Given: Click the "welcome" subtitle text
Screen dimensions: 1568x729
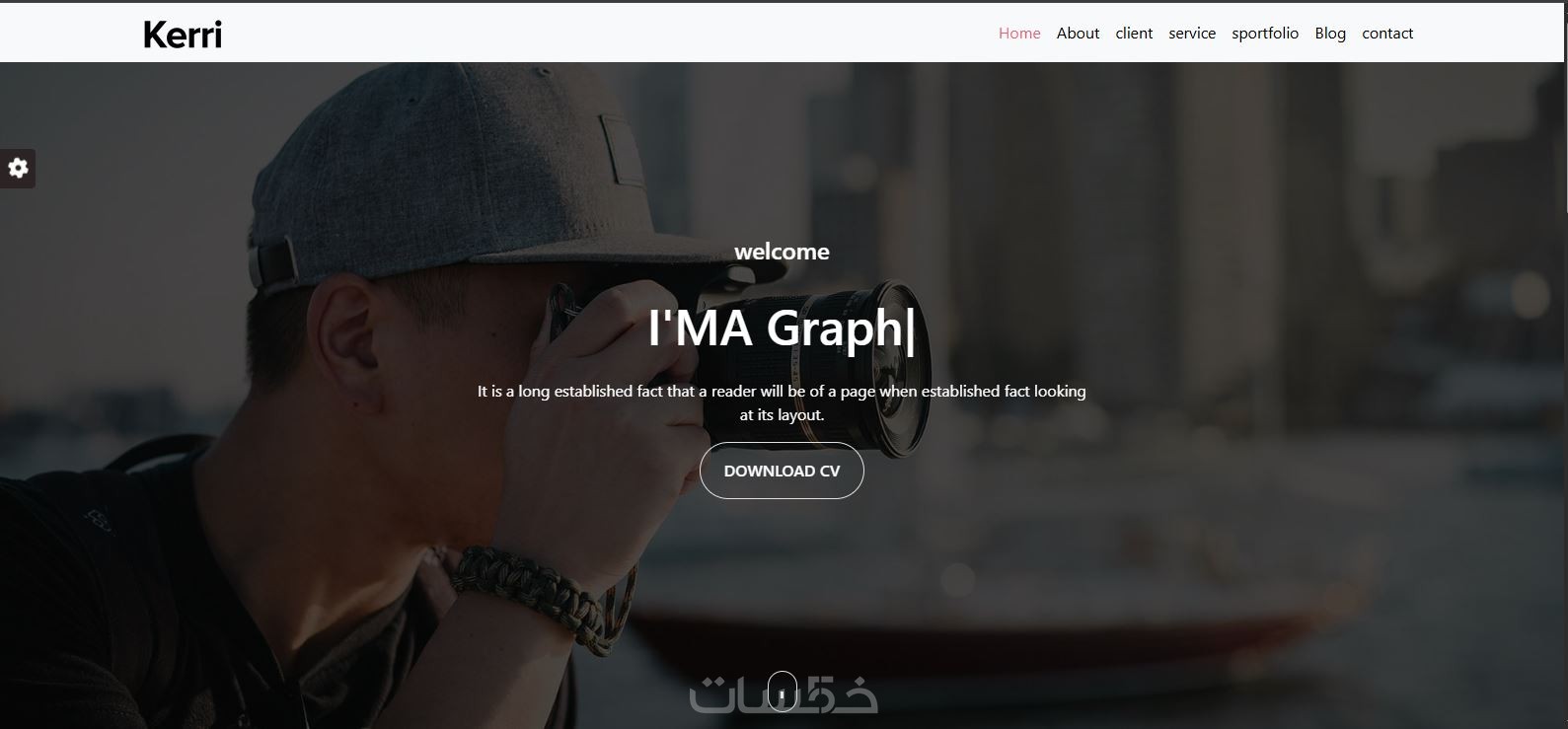Looking at the screenshot, I should 782,252.
